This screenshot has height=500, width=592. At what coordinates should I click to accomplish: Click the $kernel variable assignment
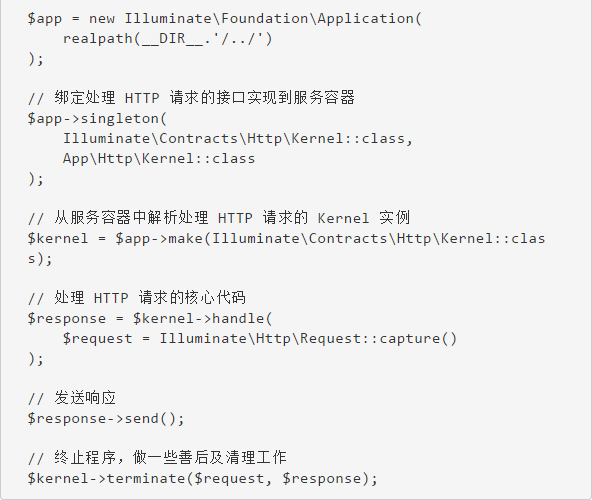coord(58,238)
